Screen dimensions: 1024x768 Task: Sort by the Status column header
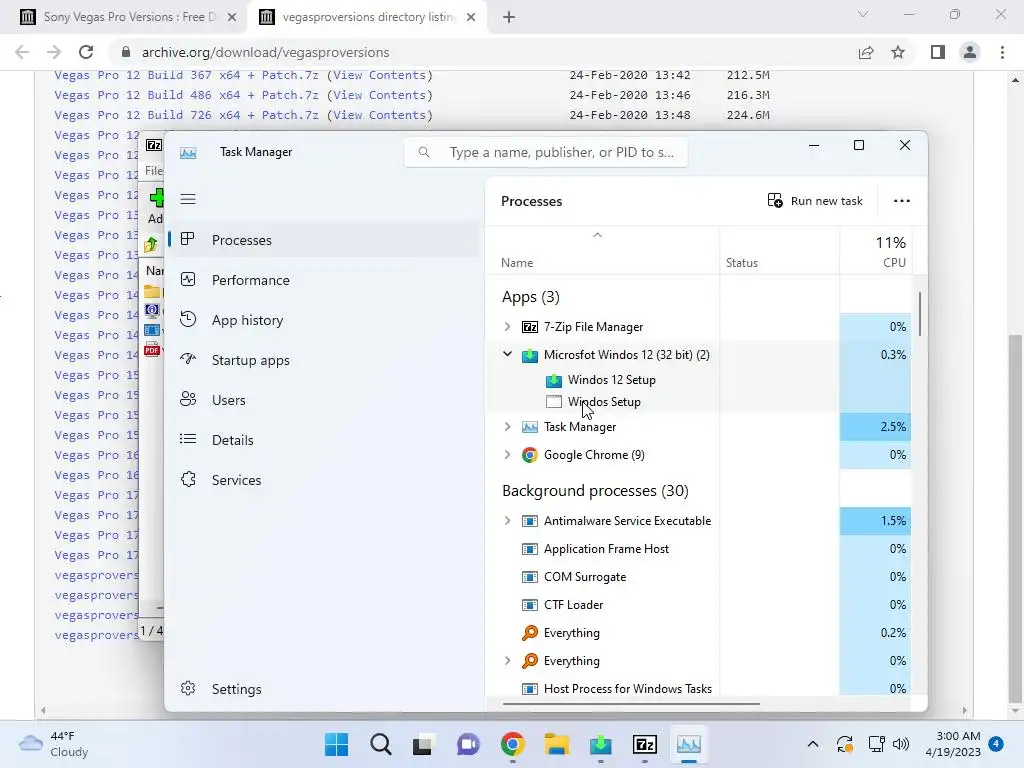(742, 263)
